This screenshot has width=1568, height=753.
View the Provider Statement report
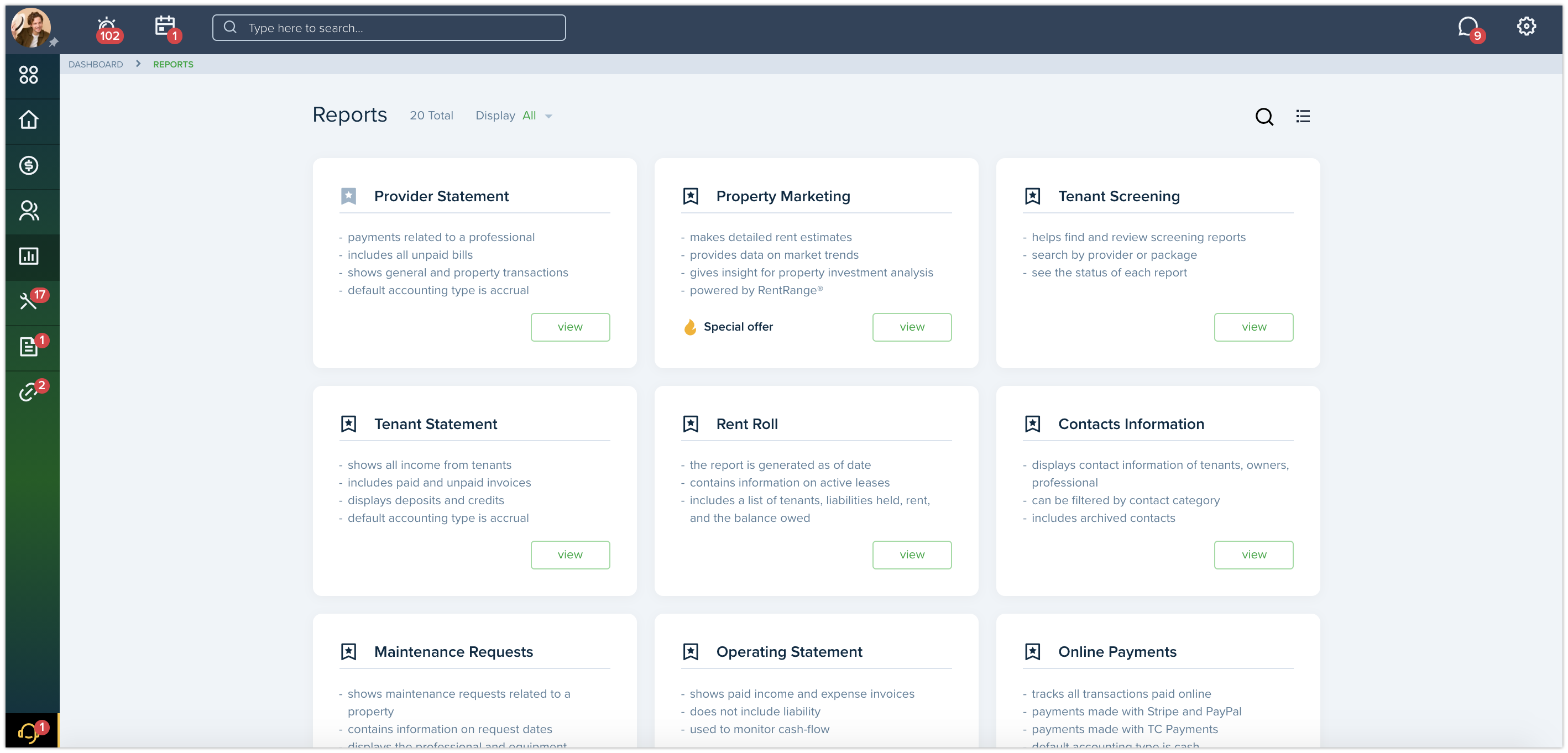571,327
